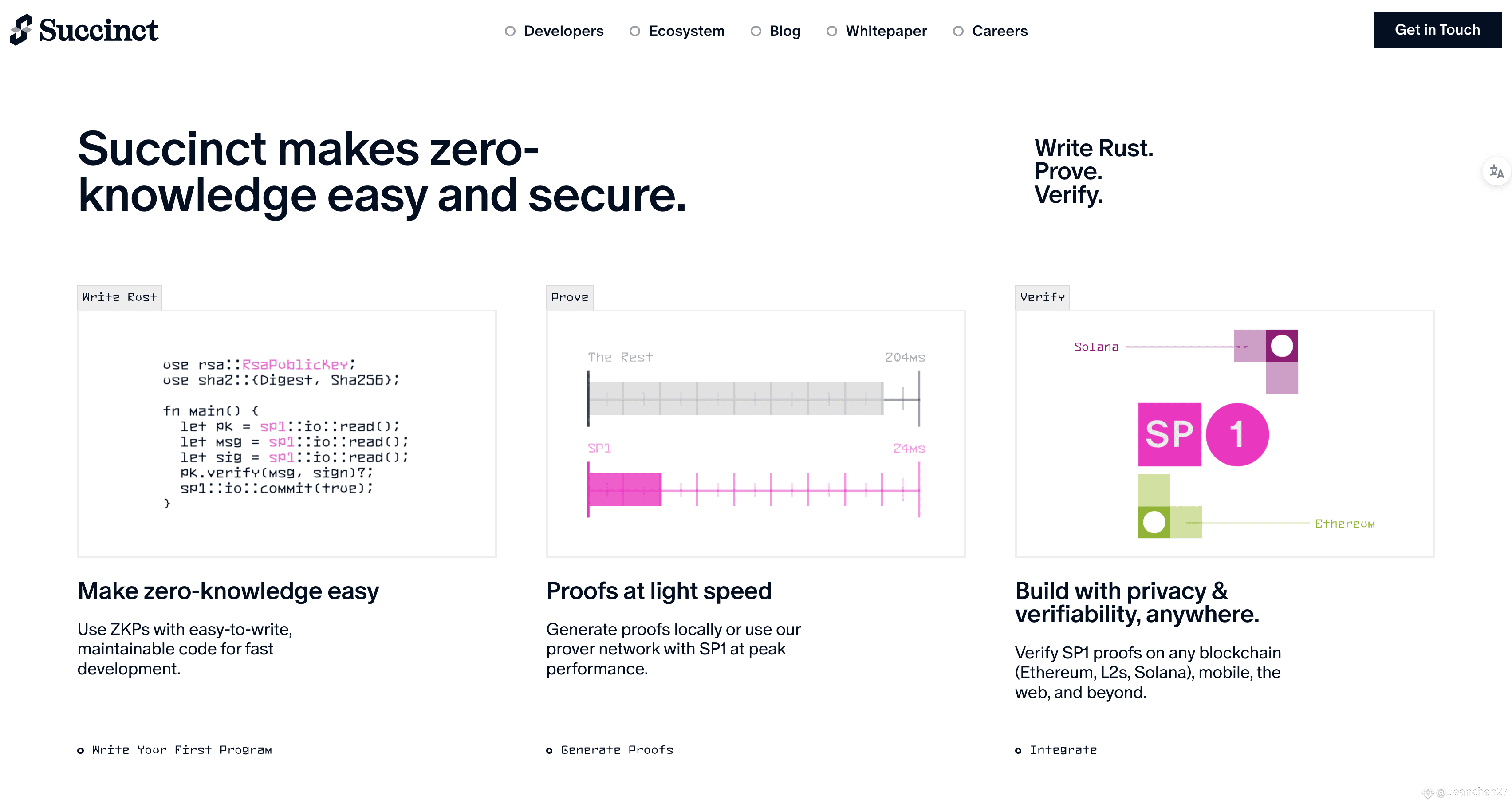Image resolution: width=1512 pixels, height=804 pixels.
Task: Click the pk.verify(msg, sign)?; code line
Action: (x=276, y=473)
